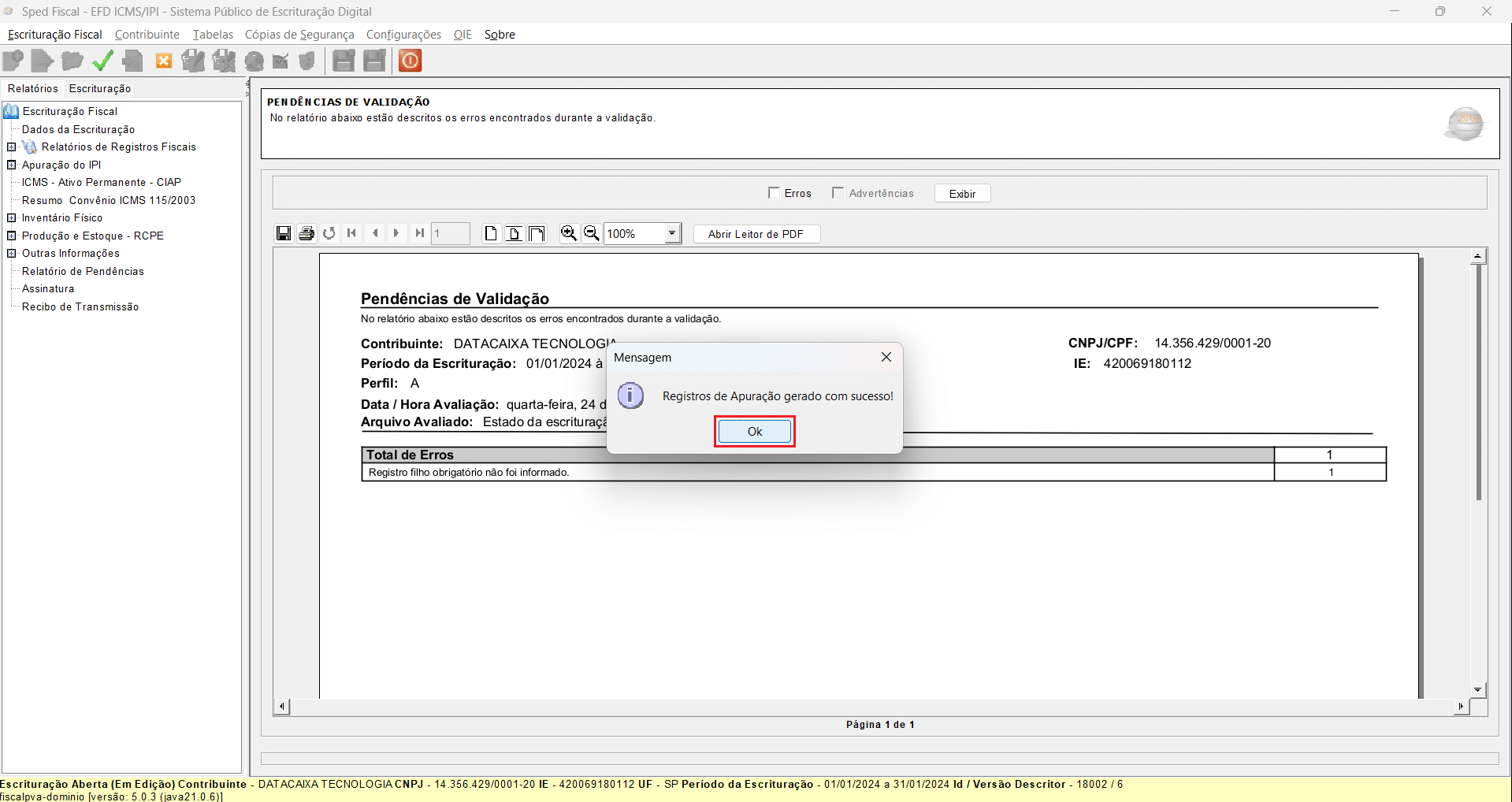Enable the Erros checkbox
Screen dimensions: 1512x802
tap(774, 193)
